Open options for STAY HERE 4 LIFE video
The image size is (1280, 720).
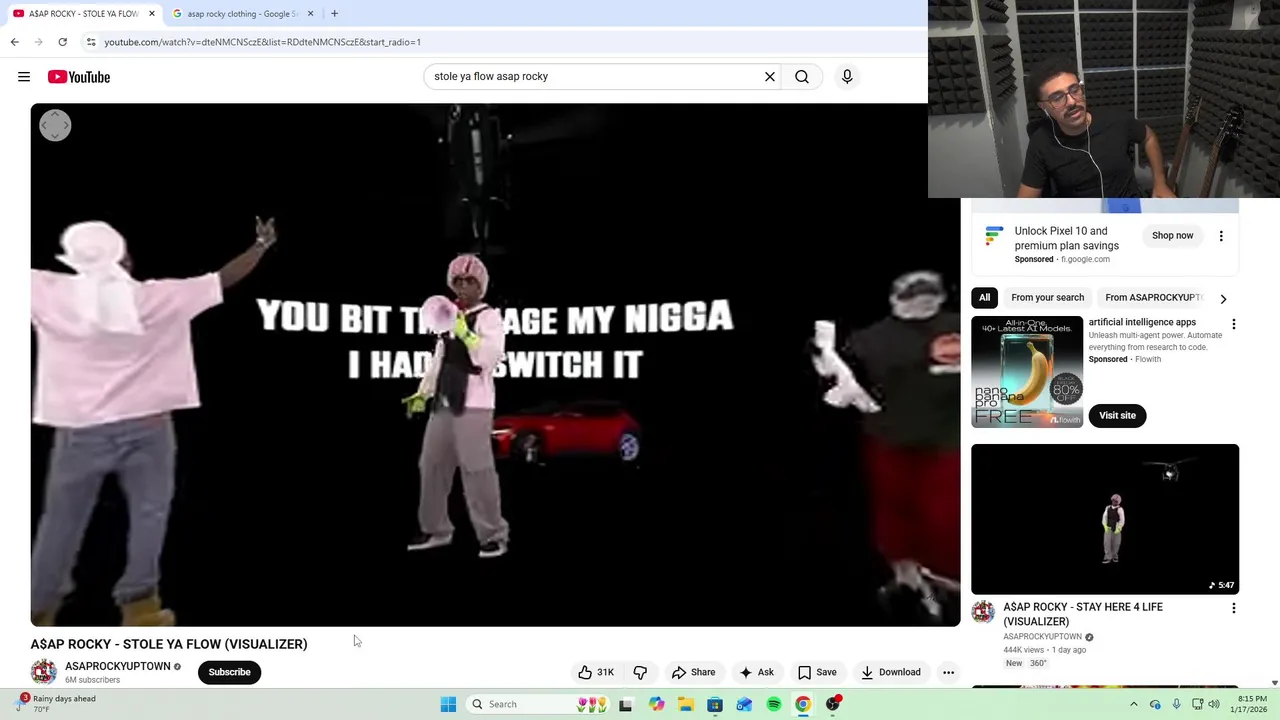1233,608
